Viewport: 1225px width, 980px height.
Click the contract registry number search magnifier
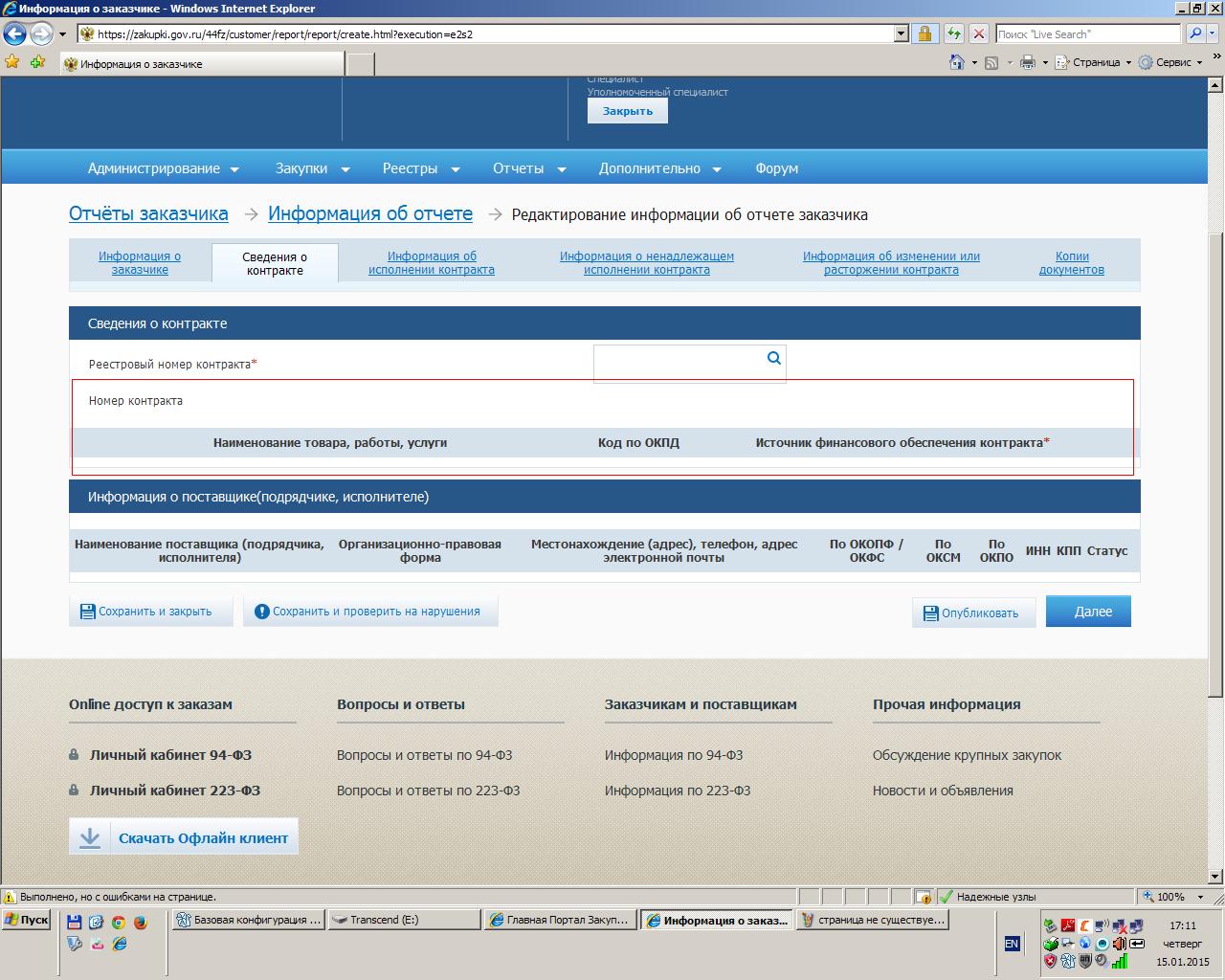[x=773, y=358]
